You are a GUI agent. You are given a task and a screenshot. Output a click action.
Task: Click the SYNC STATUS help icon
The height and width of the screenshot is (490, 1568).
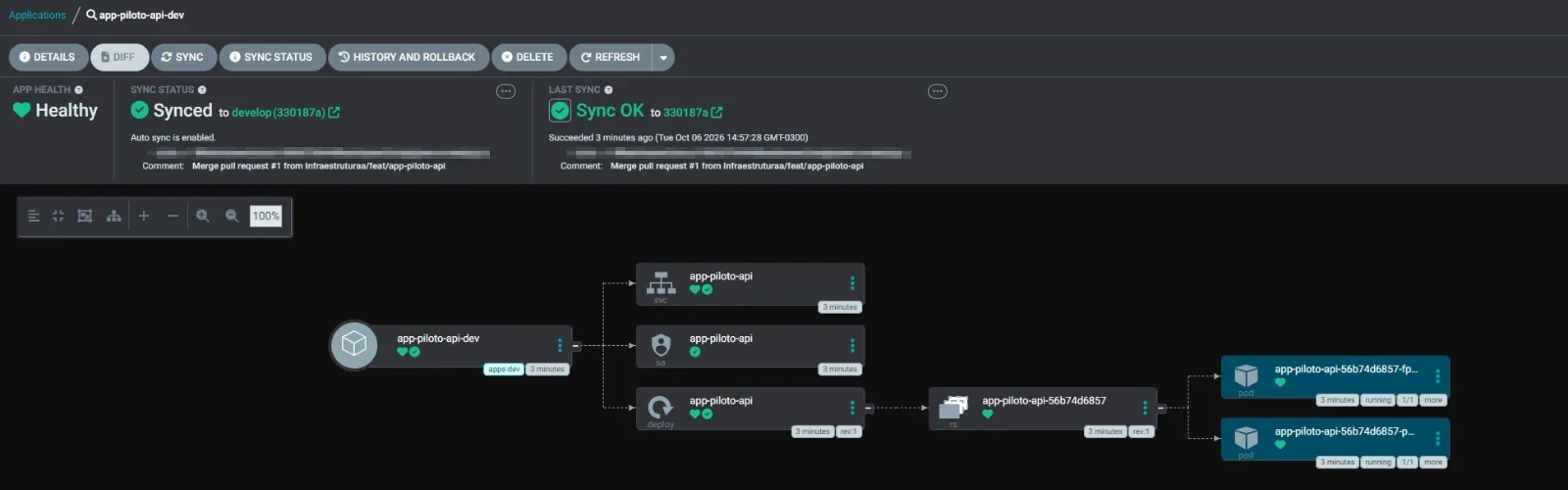pos(202,89)
